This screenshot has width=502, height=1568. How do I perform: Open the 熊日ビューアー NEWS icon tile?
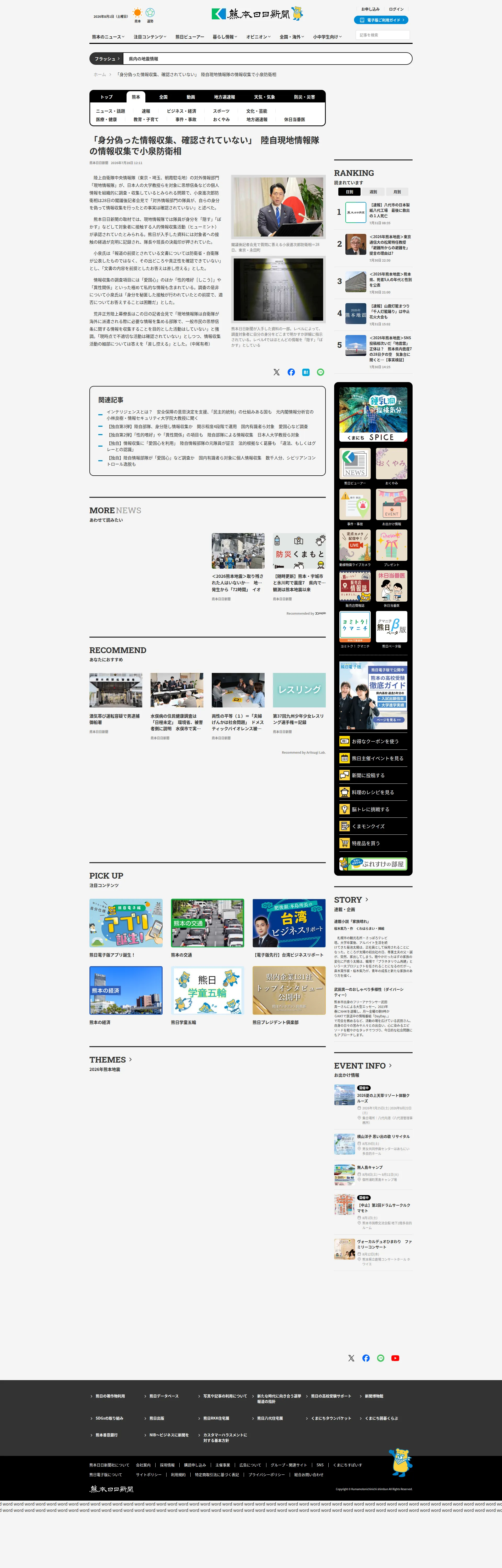point(355,464)
